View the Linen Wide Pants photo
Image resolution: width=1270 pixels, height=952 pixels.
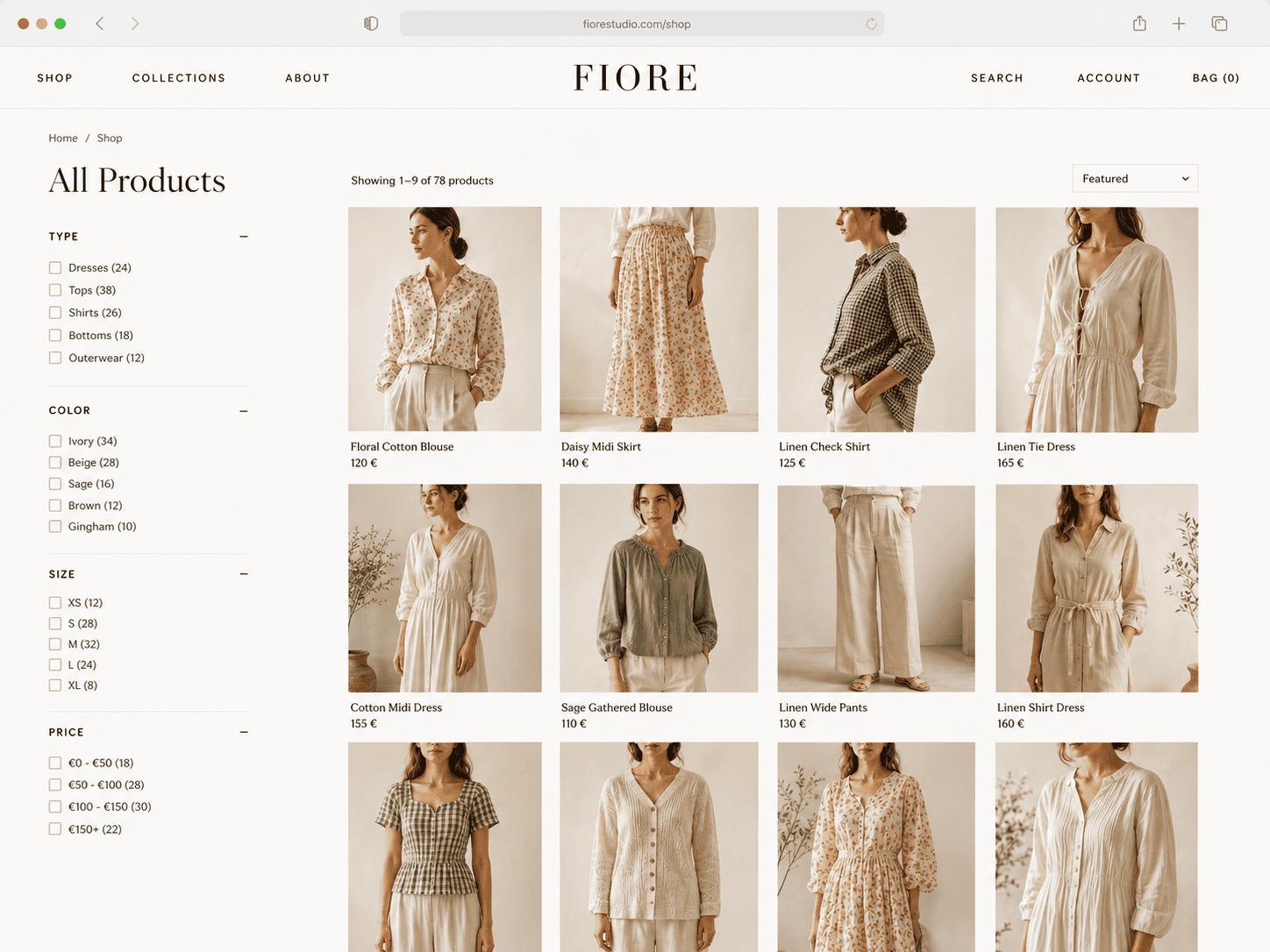pyautogui.click(x=876, y=588)
